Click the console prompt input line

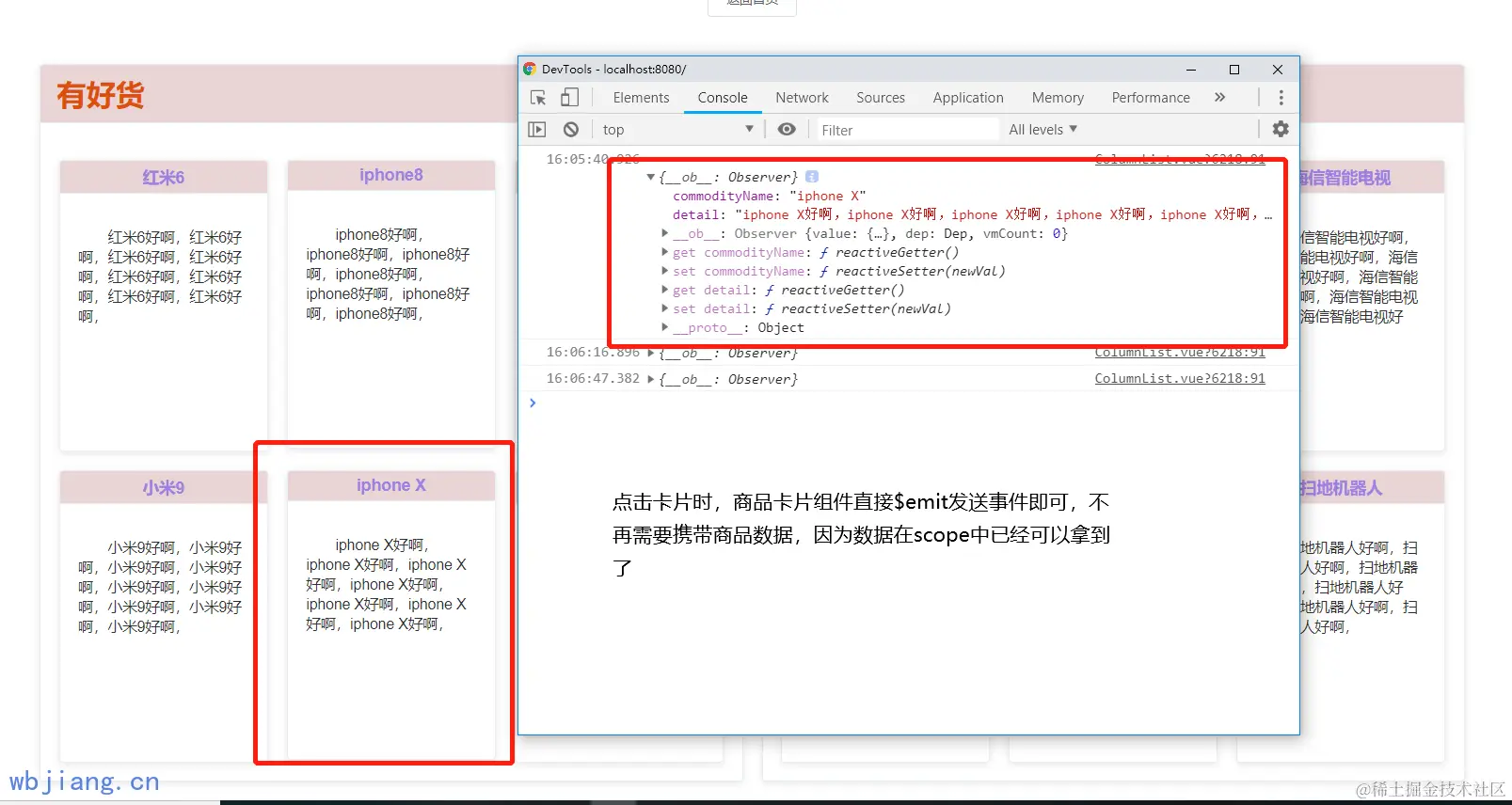click(x=909, y=403)
